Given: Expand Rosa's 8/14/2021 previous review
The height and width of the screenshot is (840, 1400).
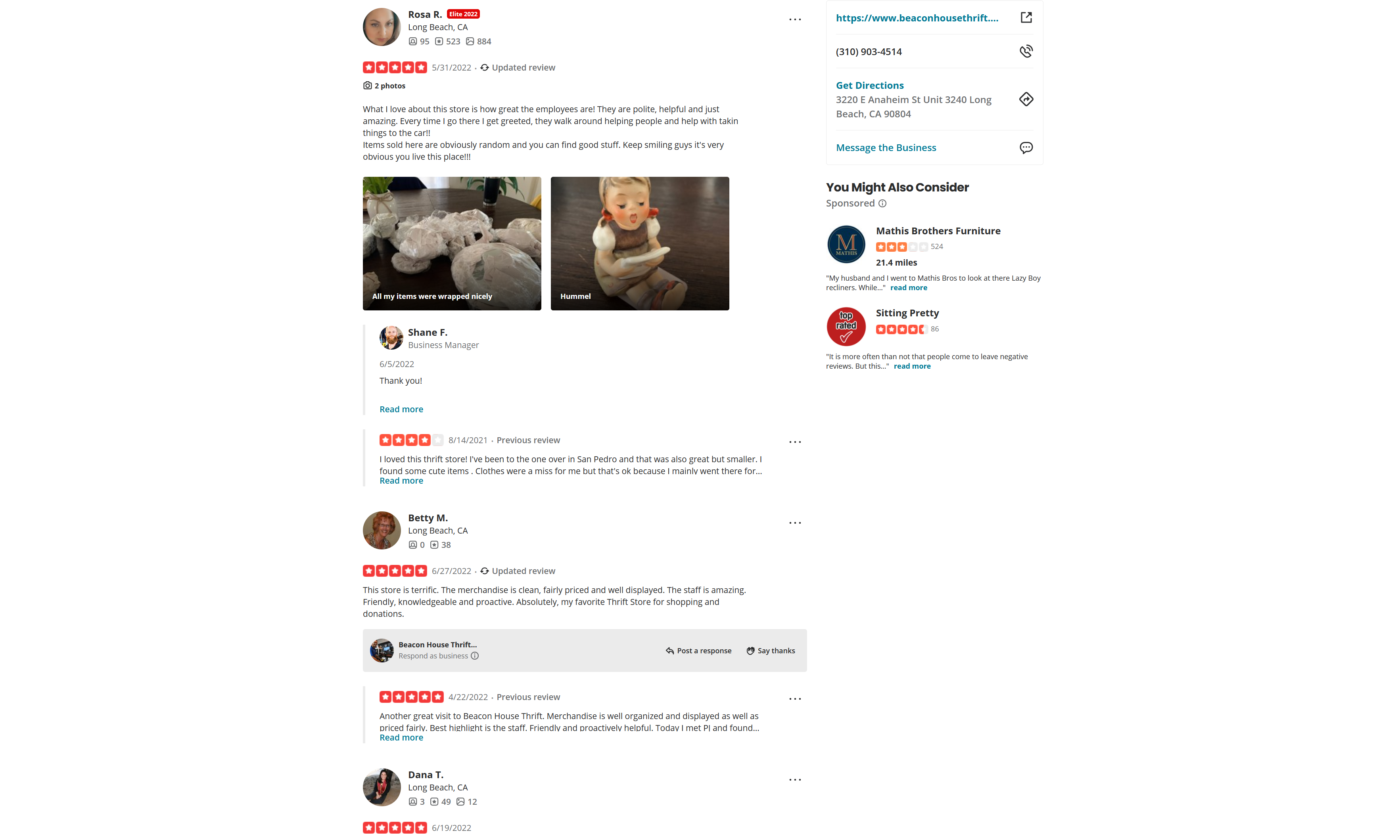Looking at the screenshot, I should [401, 480].
